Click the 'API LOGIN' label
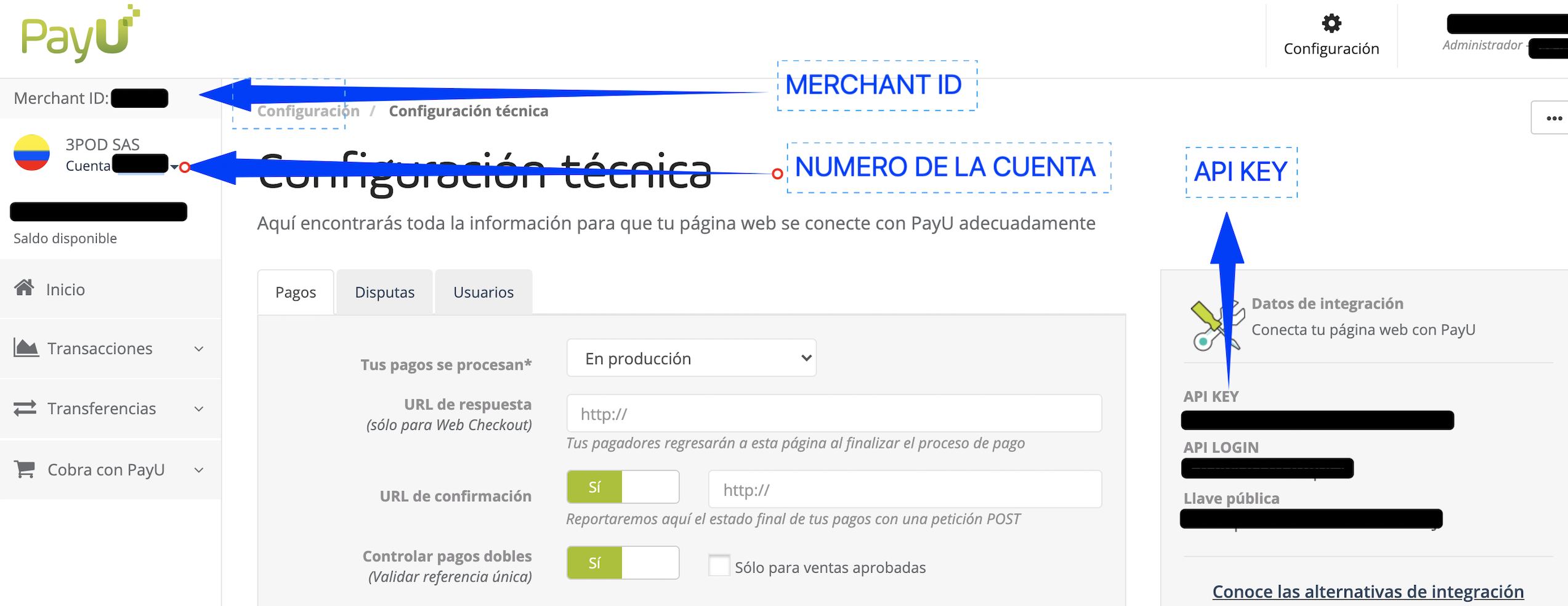Image resolution: width=1568 pixels, height=606 pixels. [1221, 448]
